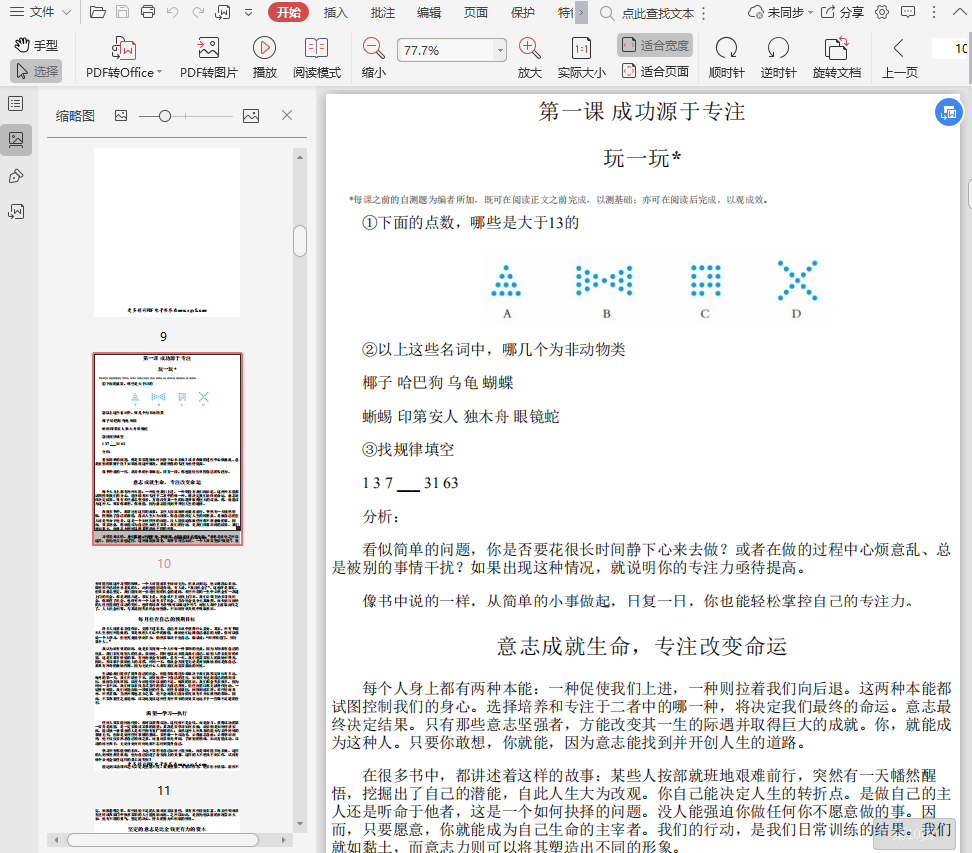The image size is (972, 853).
Task: Click the redo arrow icon
Action: click(198, 12)
